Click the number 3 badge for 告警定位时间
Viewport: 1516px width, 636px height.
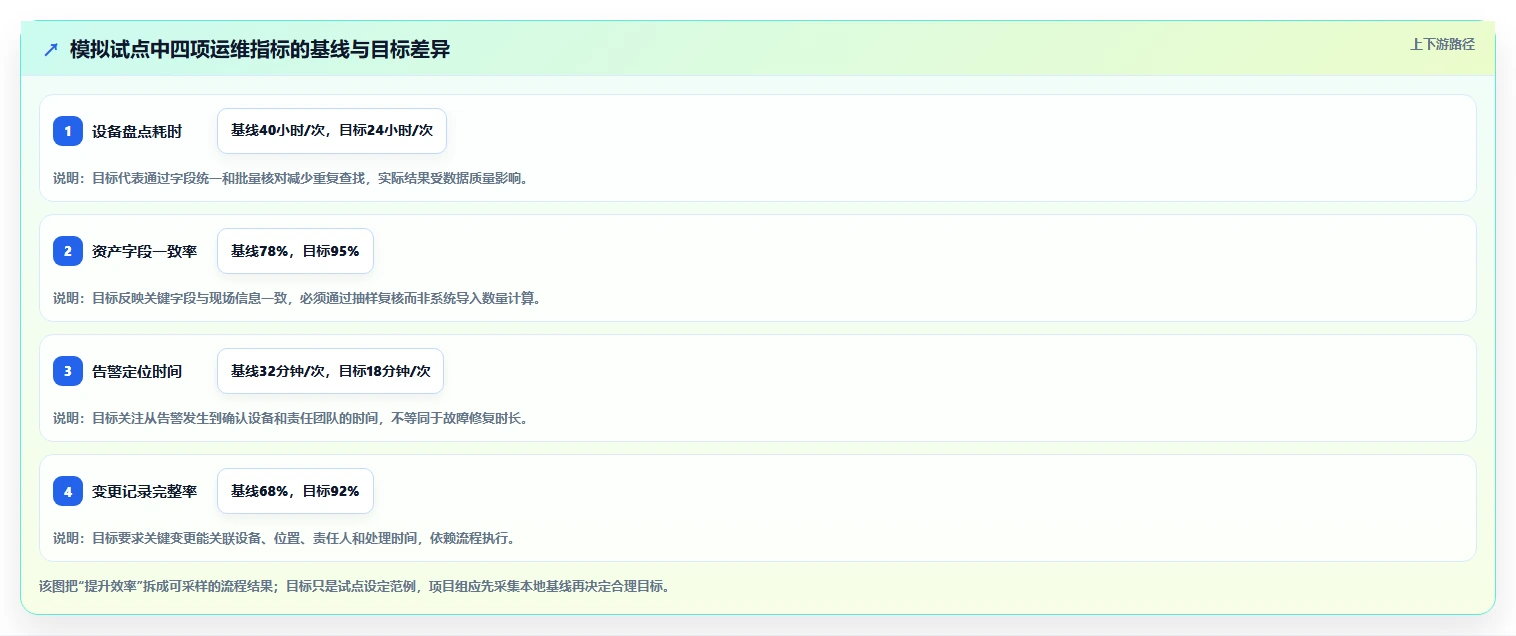(x=68, y=371)
